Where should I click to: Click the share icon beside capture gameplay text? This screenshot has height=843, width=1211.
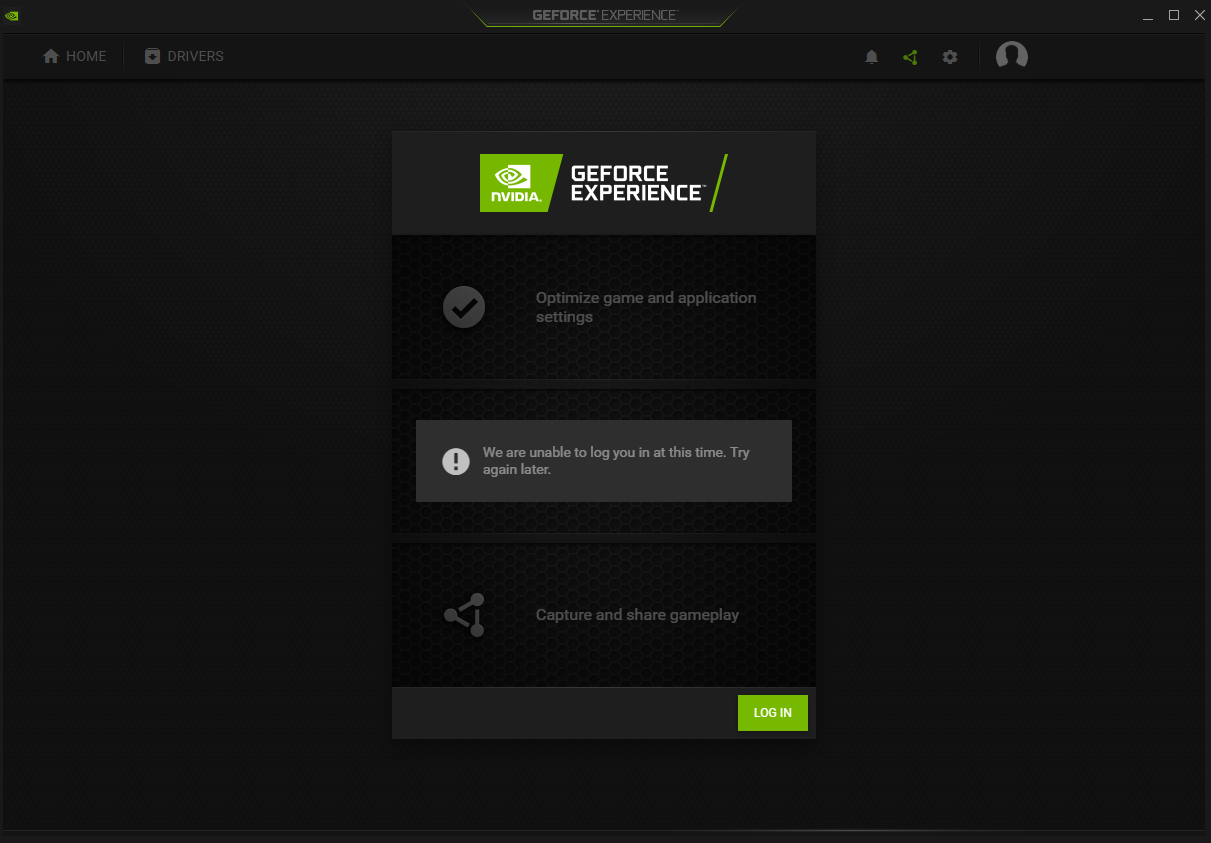[463, 615]
